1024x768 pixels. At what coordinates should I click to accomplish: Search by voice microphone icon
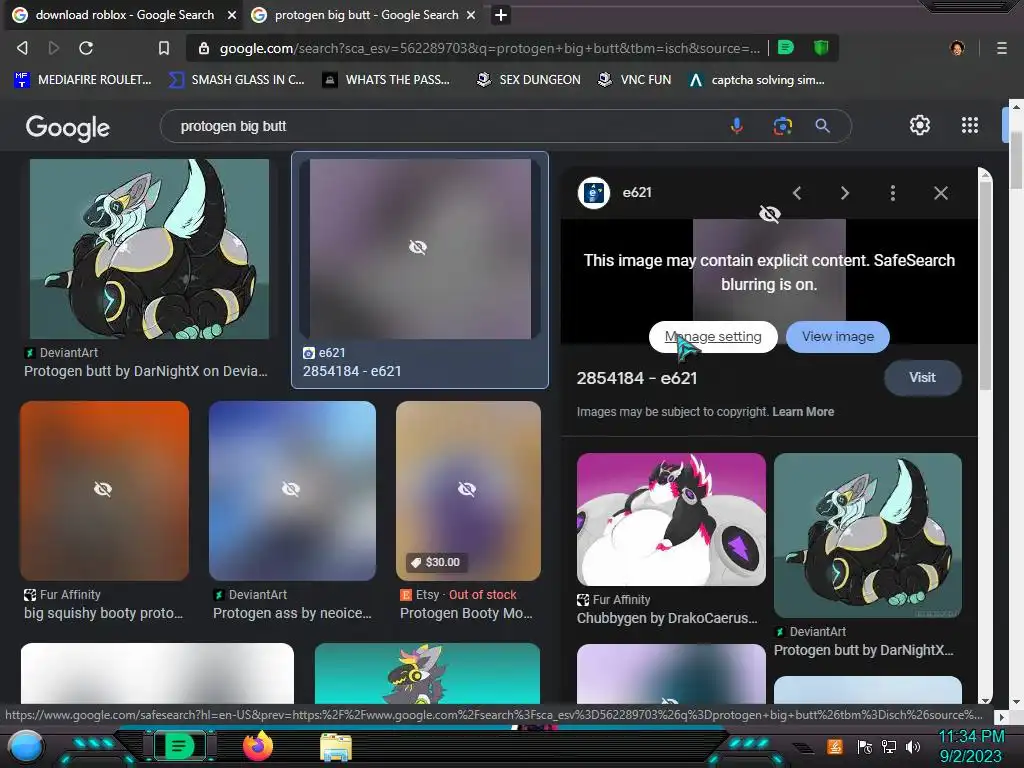click(737, 125)
